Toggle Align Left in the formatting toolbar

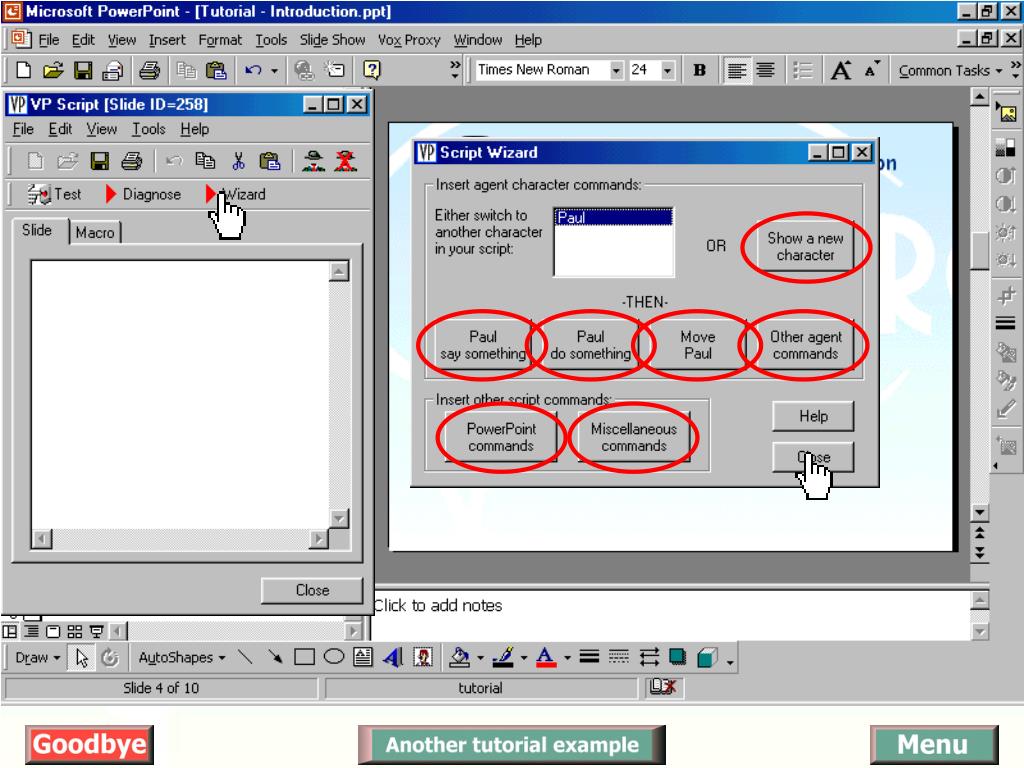[737, 70]
